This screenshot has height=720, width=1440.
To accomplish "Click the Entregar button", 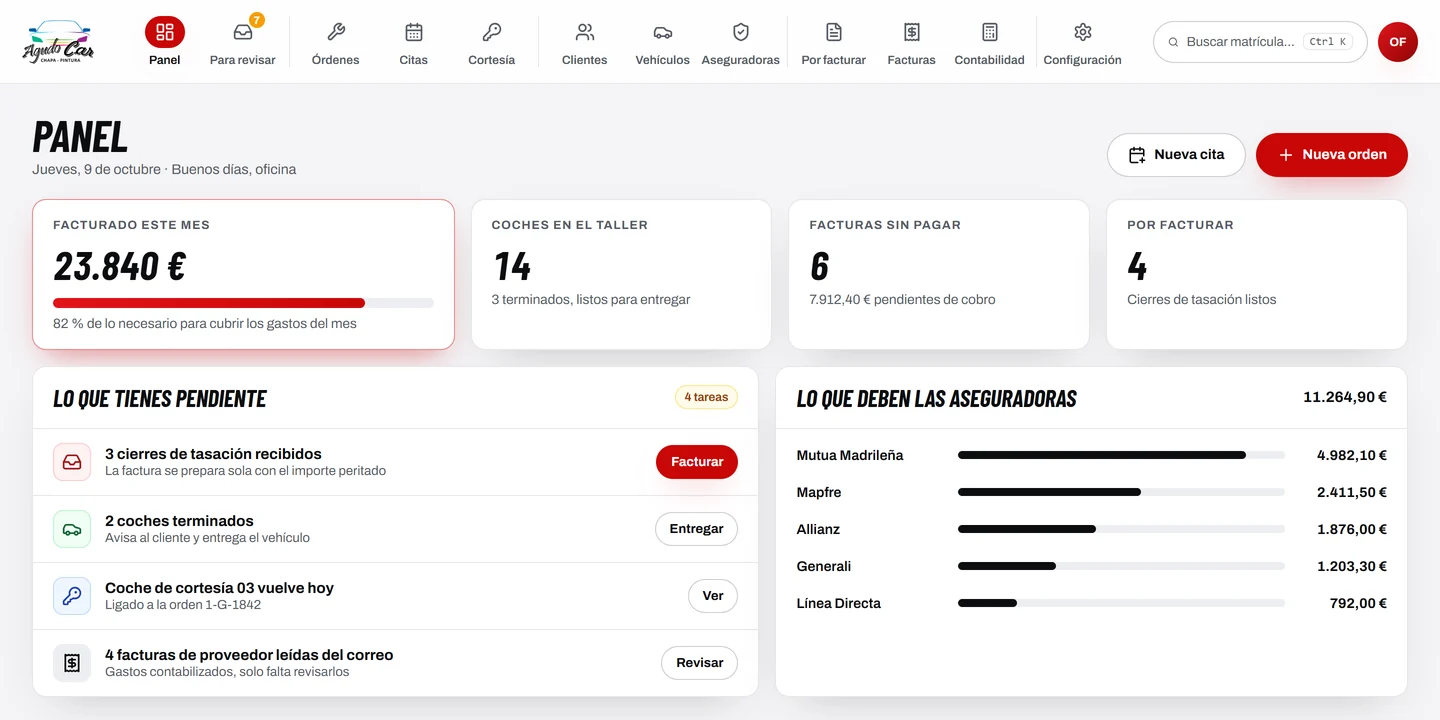I will [x=696, y=529].
